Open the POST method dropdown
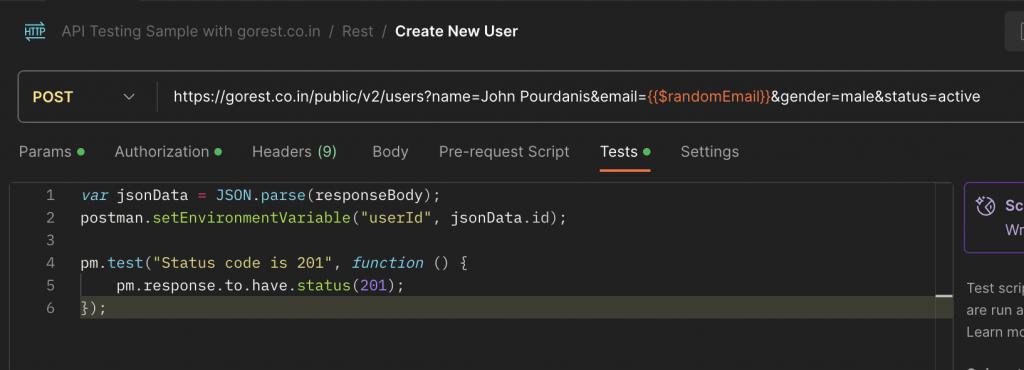Screen dimensions: 1024x370 (x=84, y=97)
